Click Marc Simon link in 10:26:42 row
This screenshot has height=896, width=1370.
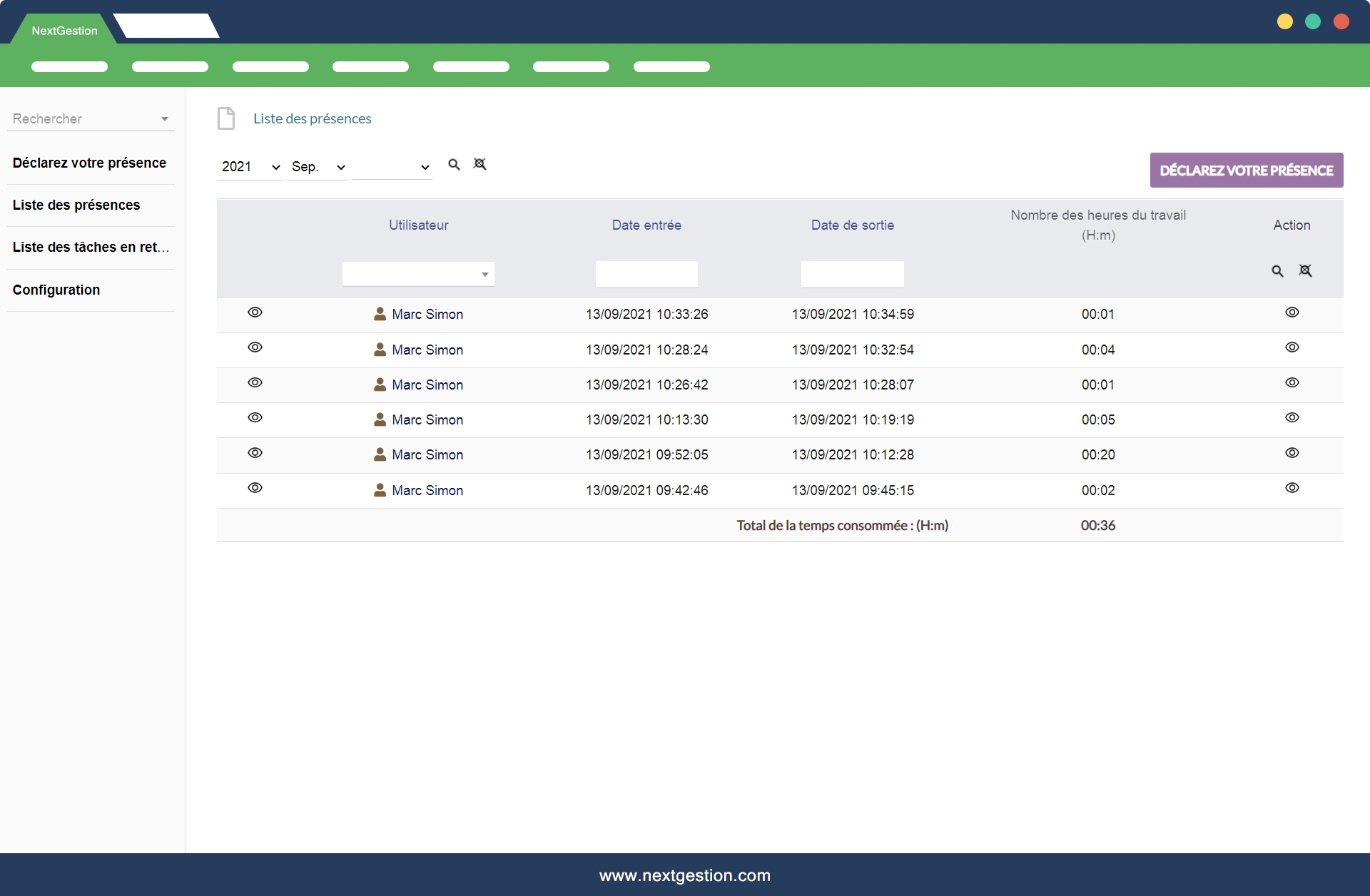click(427, 385)
